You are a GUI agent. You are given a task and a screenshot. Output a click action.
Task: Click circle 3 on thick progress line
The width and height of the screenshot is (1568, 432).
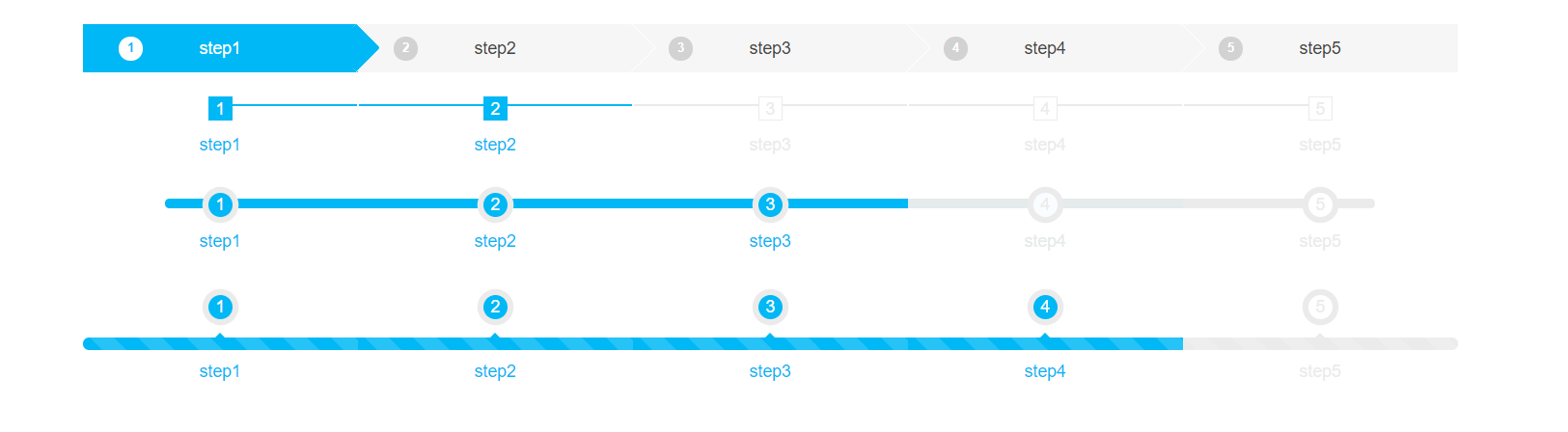click(770, 204)
